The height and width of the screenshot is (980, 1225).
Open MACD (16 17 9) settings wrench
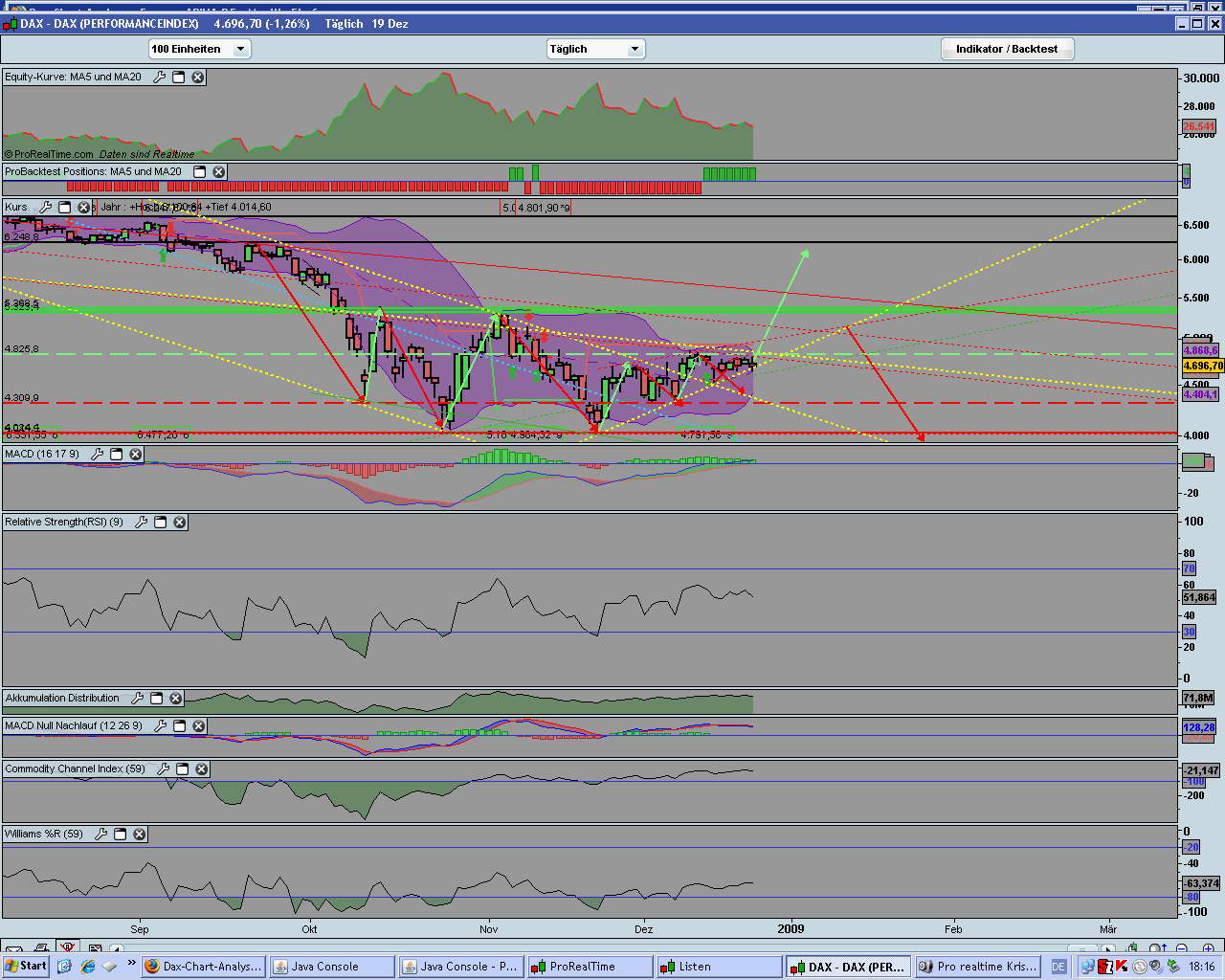click(97, 454)
